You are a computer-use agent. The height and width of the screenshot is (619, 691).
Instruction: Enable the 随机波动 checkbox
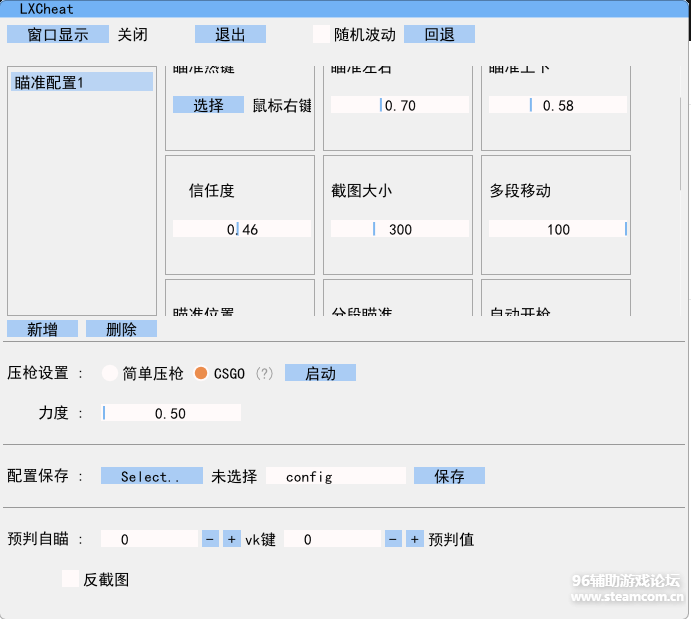(322, 34)
